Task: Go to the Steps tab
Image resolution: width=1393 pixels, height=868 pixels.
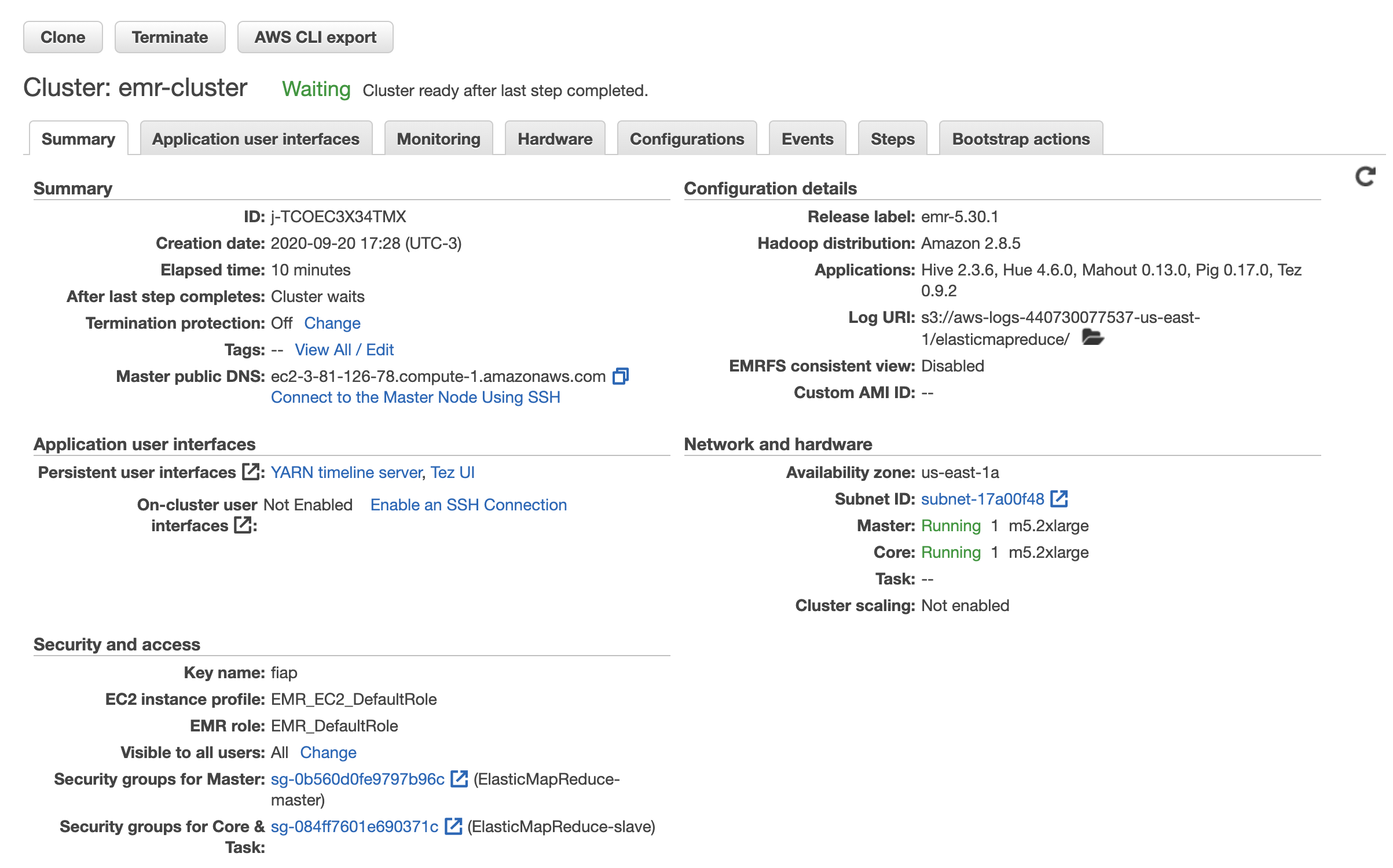Action: [x=892, y=139]
